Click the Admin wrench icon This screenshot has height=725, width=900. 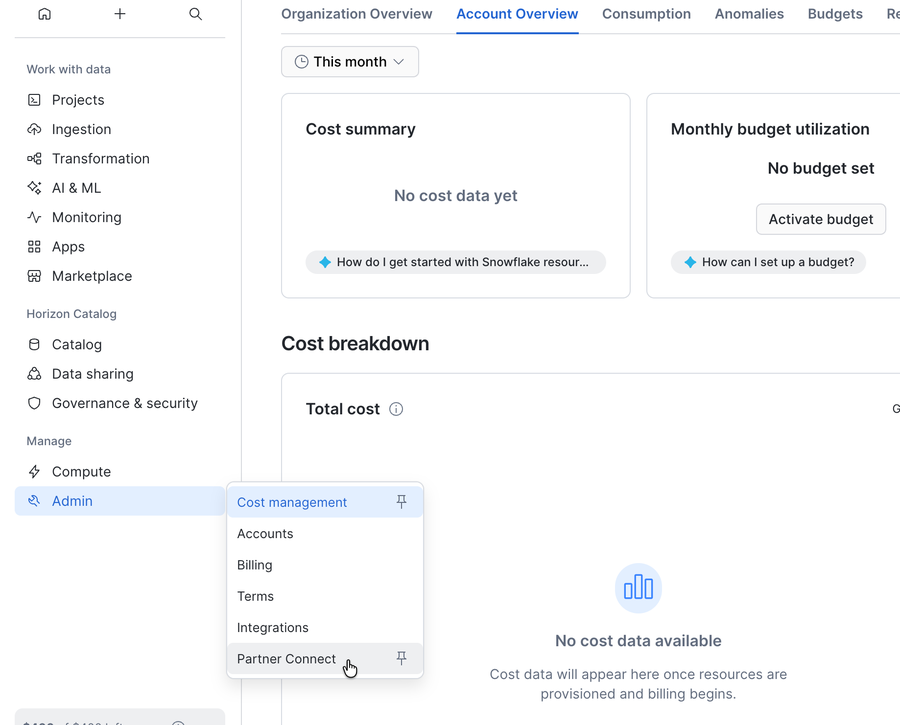pyautogui.click(x=34, y=501)
